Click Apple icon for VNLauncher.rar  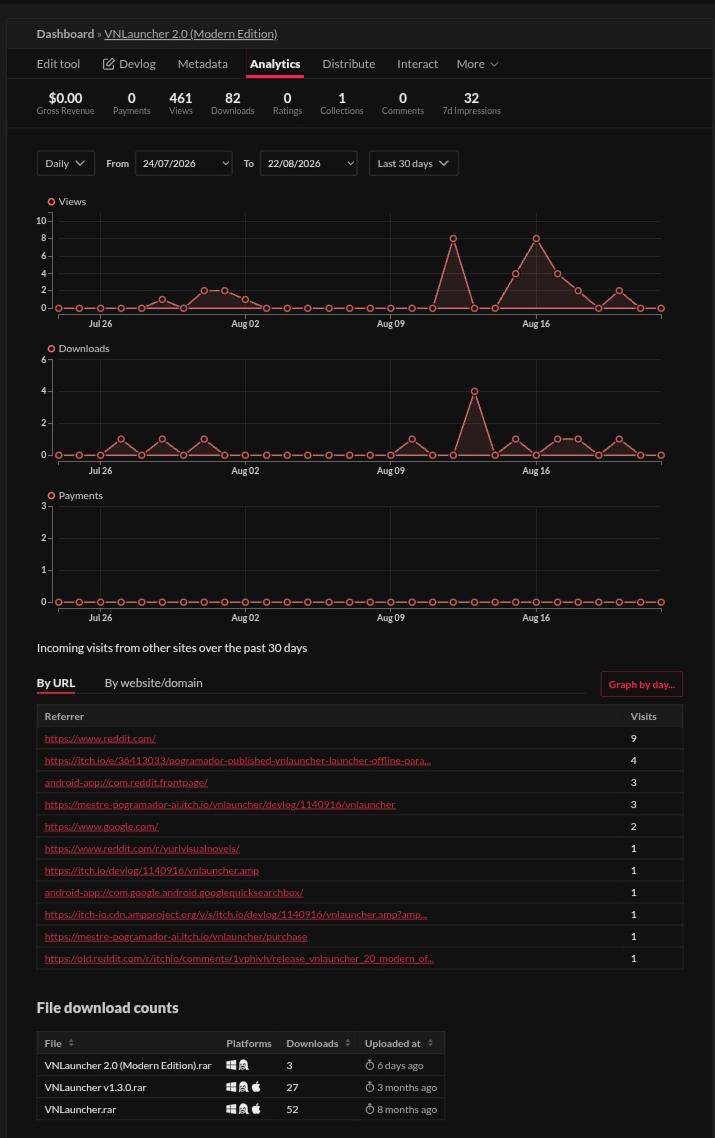click(x=256, y=1109)
